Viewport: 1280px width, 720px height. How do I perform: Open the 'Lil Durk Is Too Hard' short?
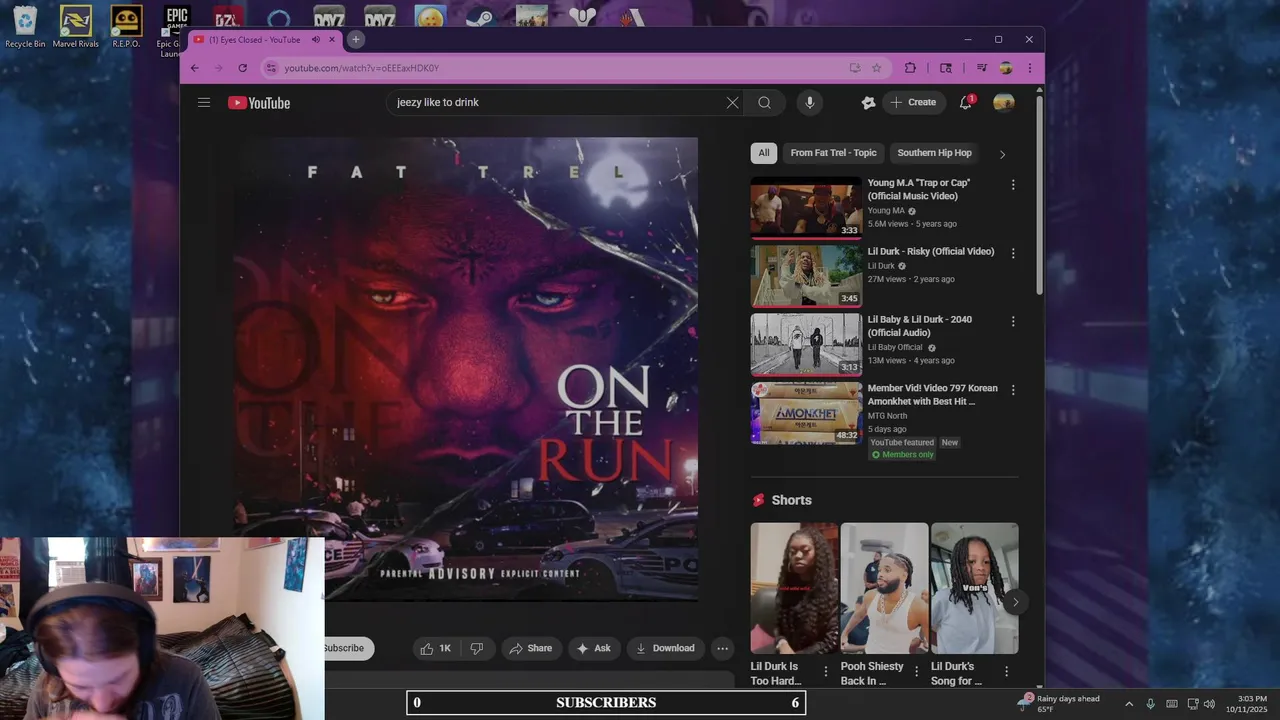794,588
